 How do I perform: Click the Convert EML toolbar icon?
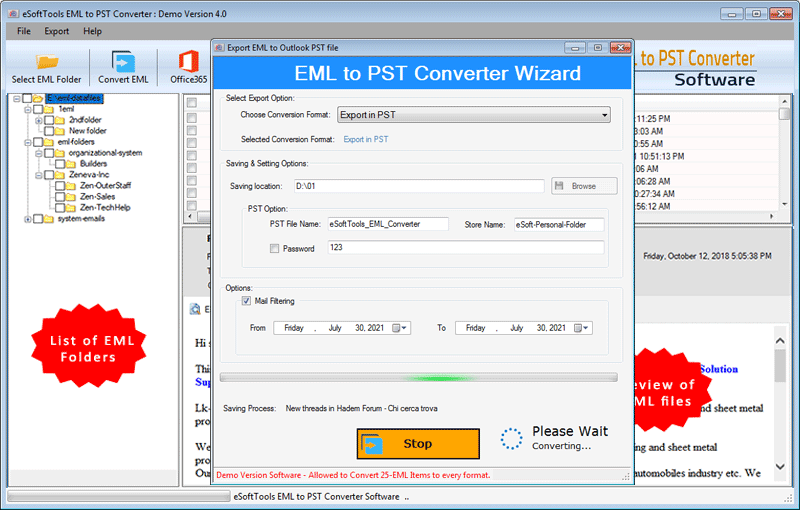pos(124,62)
